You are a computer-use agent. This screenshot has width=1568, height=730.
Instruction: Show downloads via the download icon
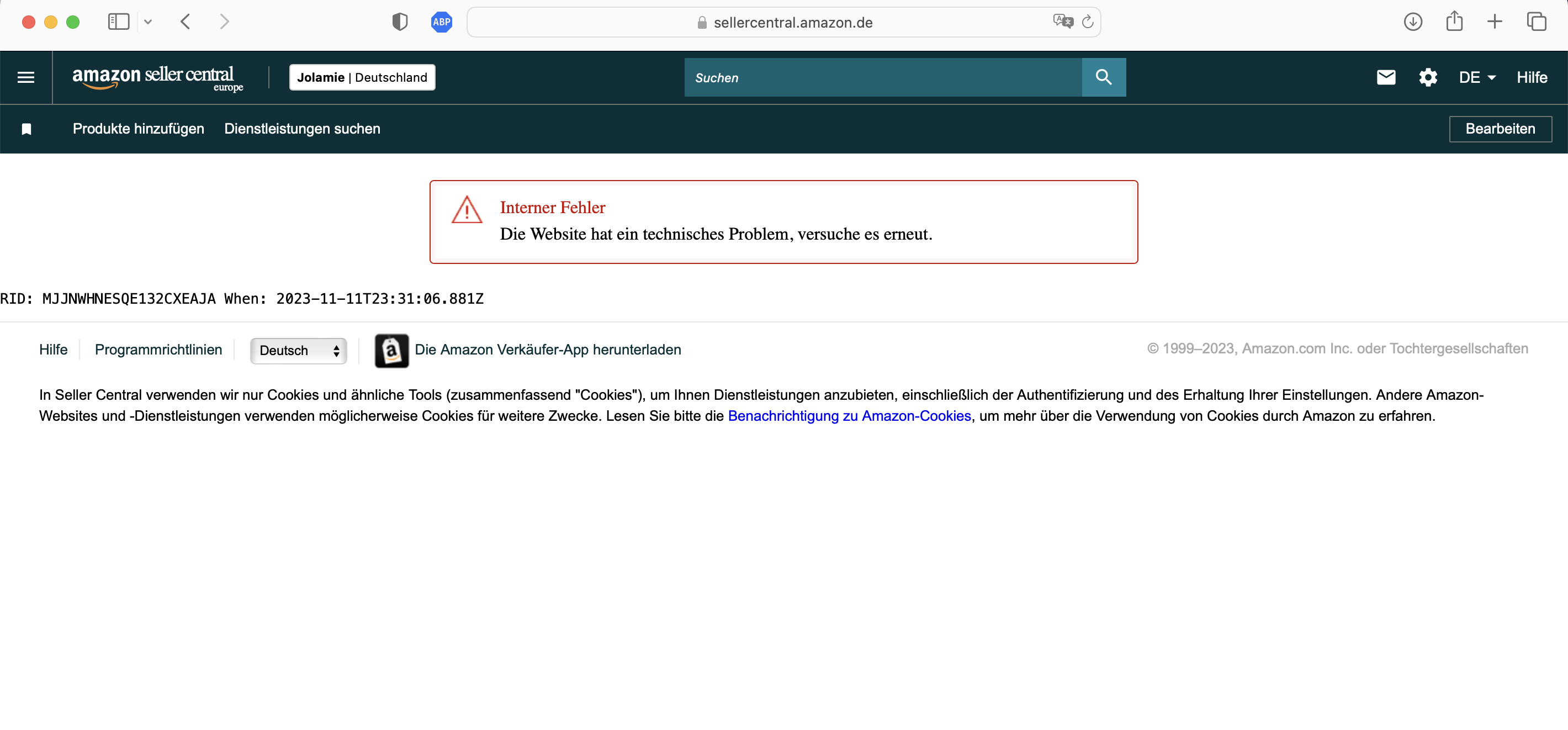point(1413,22)
